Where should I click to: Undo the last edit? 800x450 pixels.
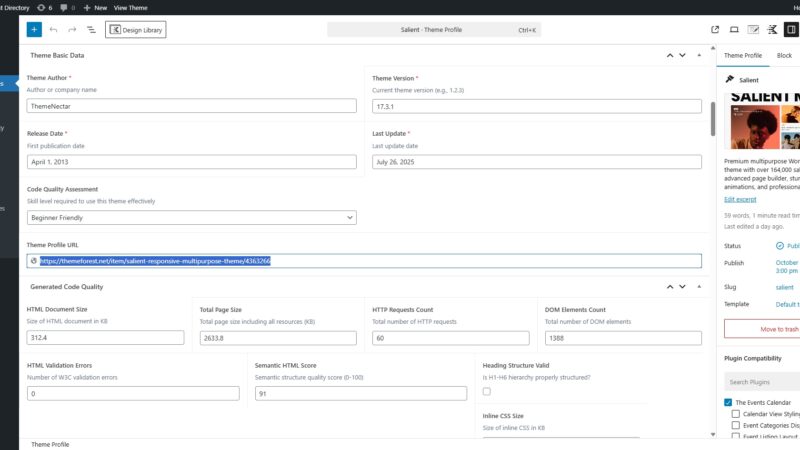(54, 30)
